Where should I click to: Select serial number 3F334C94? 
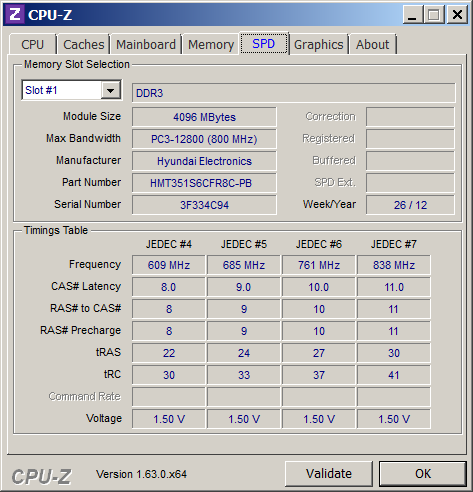[204, 205]
